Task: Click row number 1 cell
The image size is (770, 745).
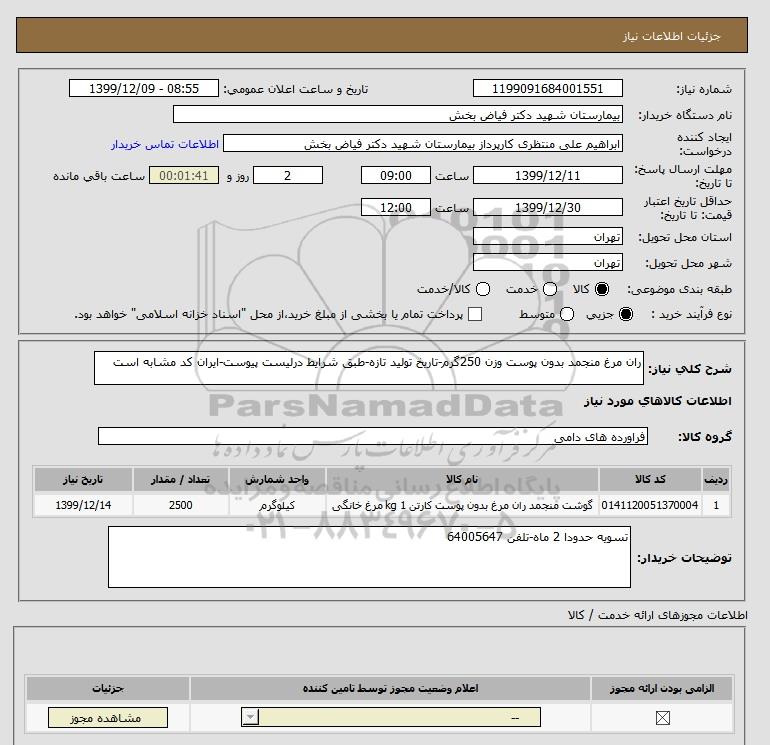Action: 716,505
